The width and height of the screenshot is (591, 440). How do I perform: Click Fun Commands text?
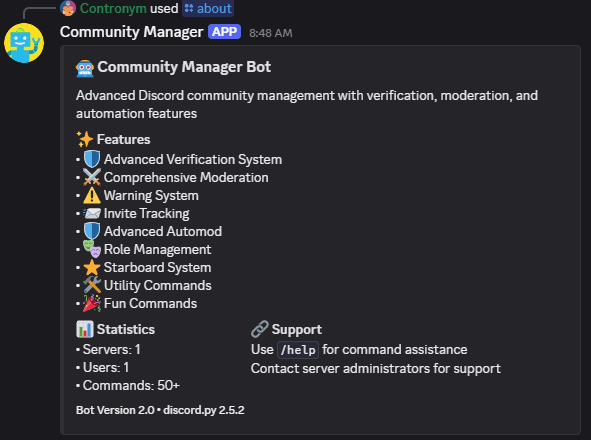150,304
